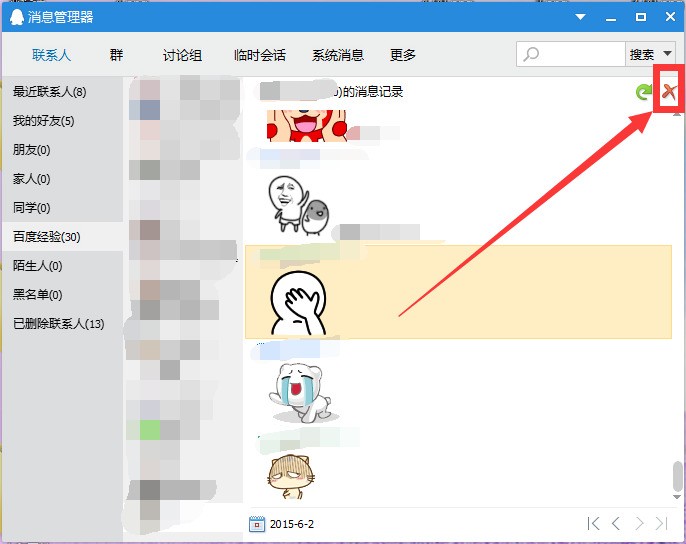This screenshot has width=686, height=544.
Task: Expand the 搜索 dropdown arrow
Action: [668, 54]
